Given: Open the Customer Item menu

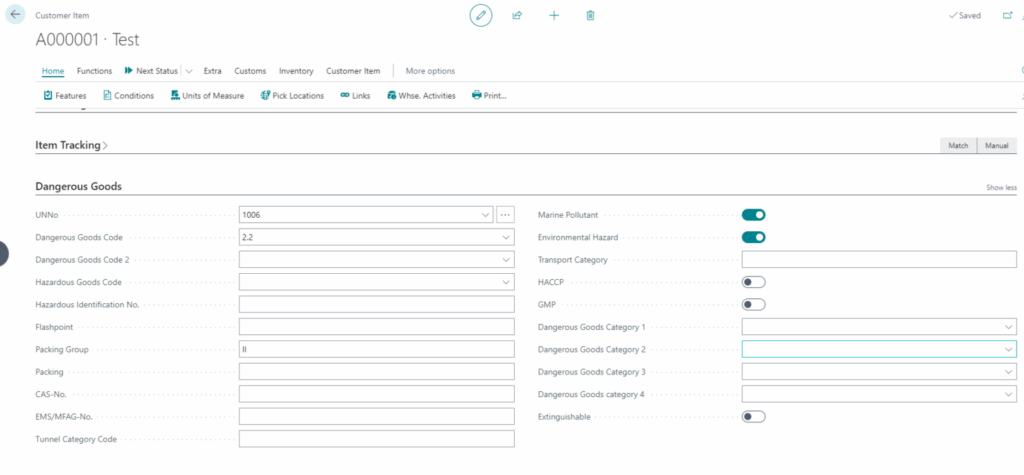Looking at the screenshot, I should tap(353, 71).
